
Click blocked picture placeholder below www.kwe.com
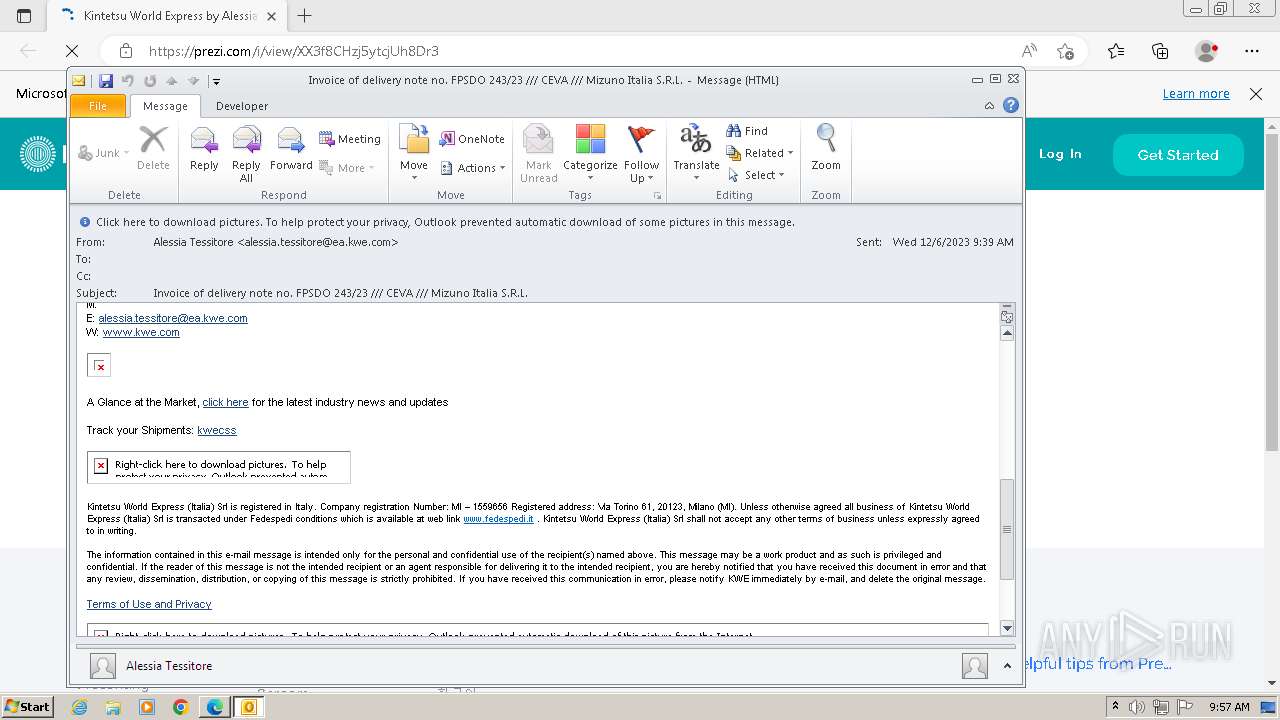point(99,366)
